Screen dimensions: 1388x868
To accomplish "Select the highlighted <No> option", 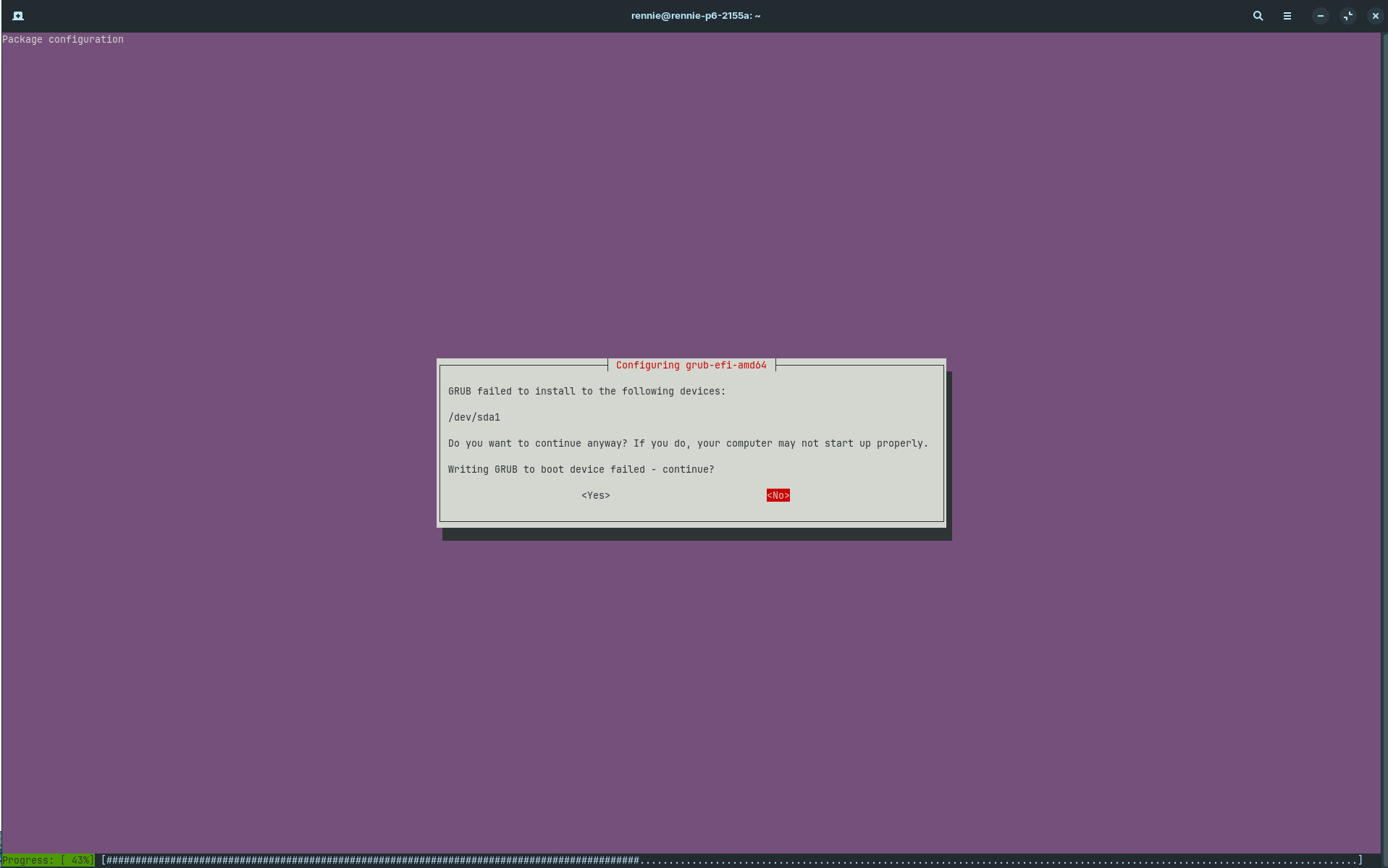I will coord(778,496).
